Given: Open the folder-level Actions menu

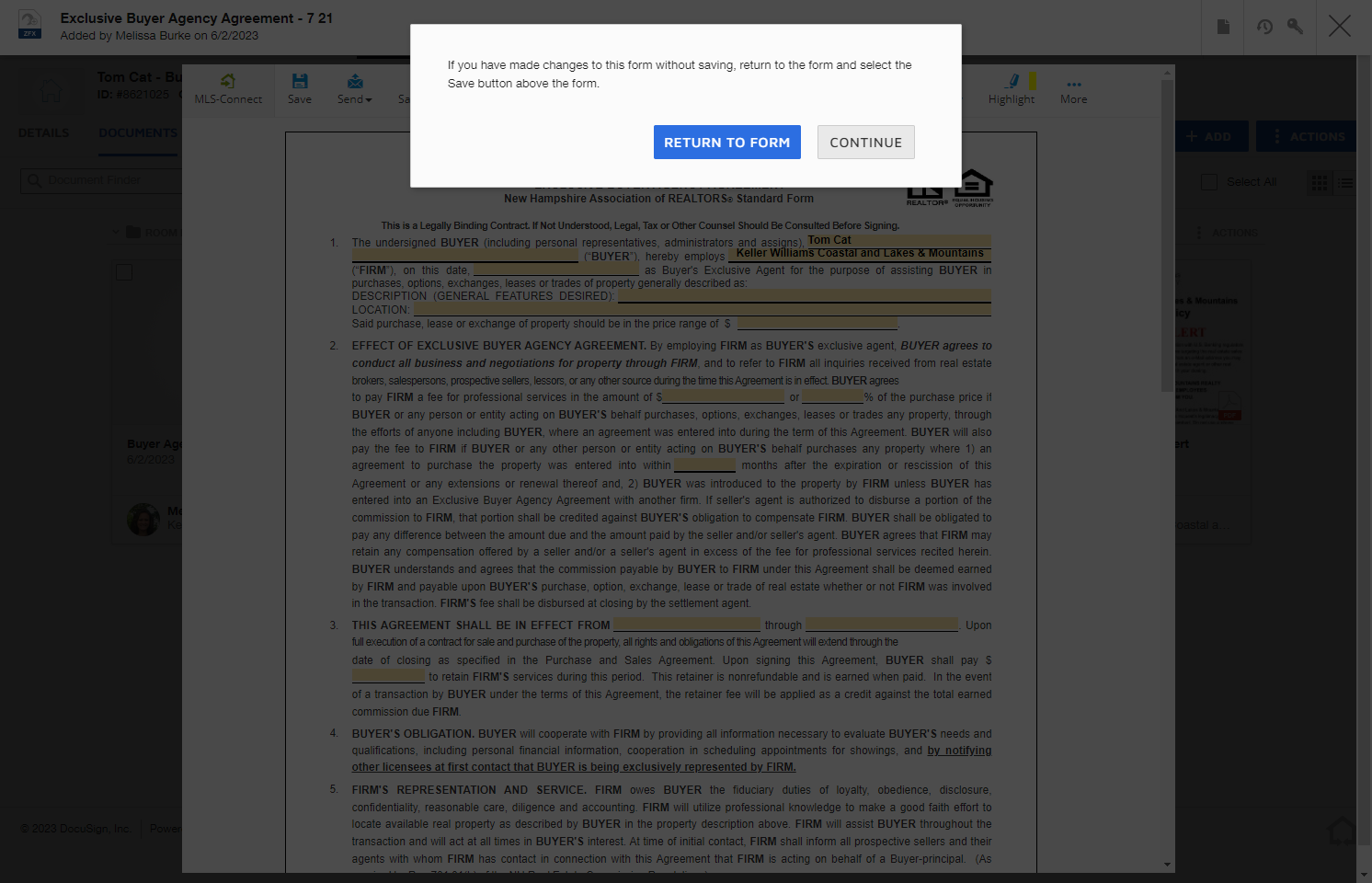Looking at the screenshot, I should (x=1228, y=233).
